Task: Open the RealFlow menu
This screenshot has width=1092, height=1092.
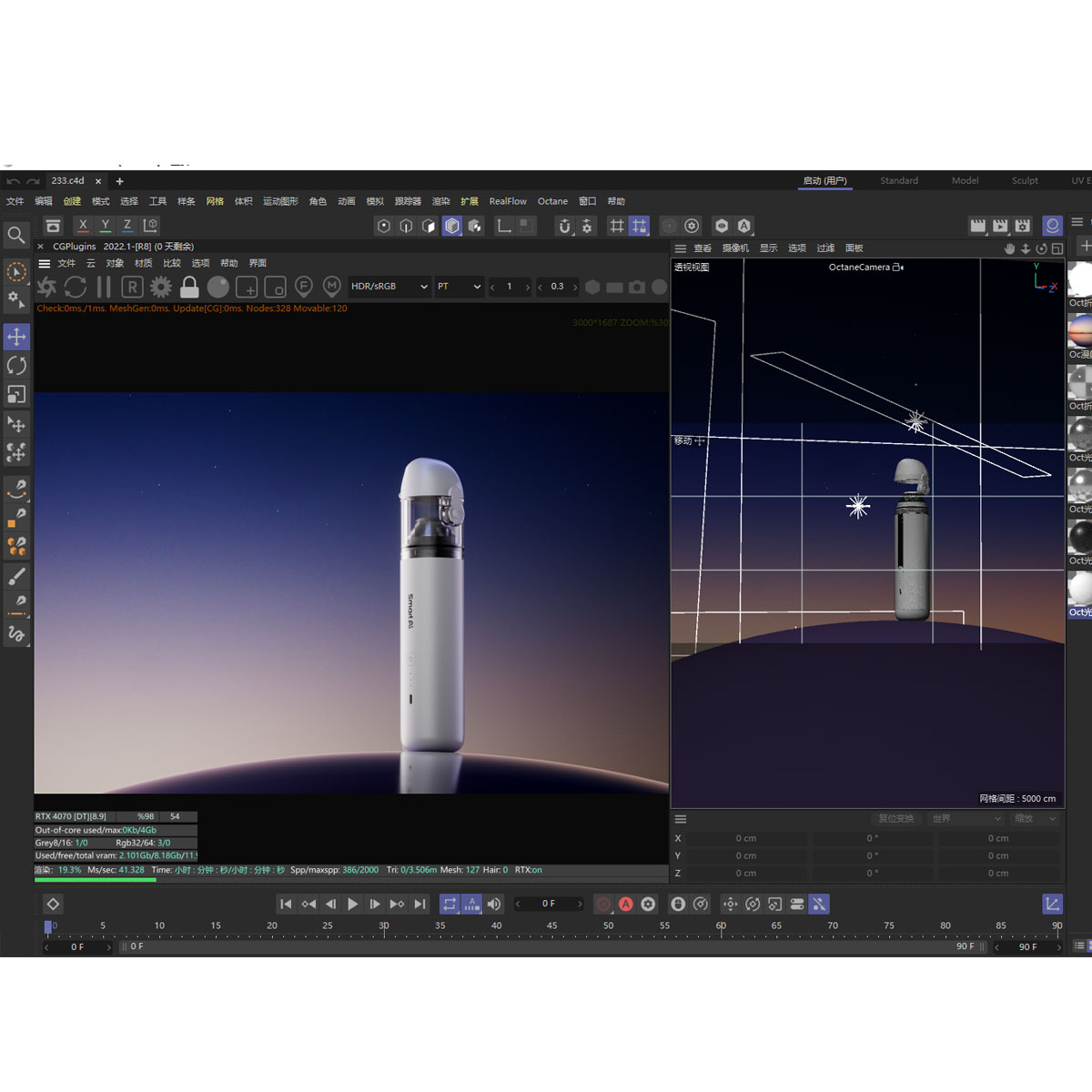Action: 508,202
